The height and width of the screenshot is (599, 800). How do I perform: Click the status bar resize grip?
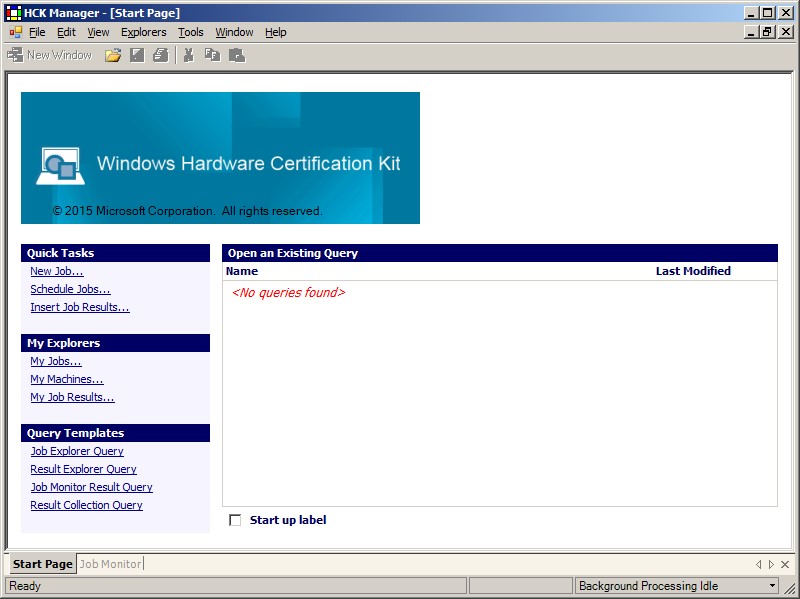pos(789,587)
